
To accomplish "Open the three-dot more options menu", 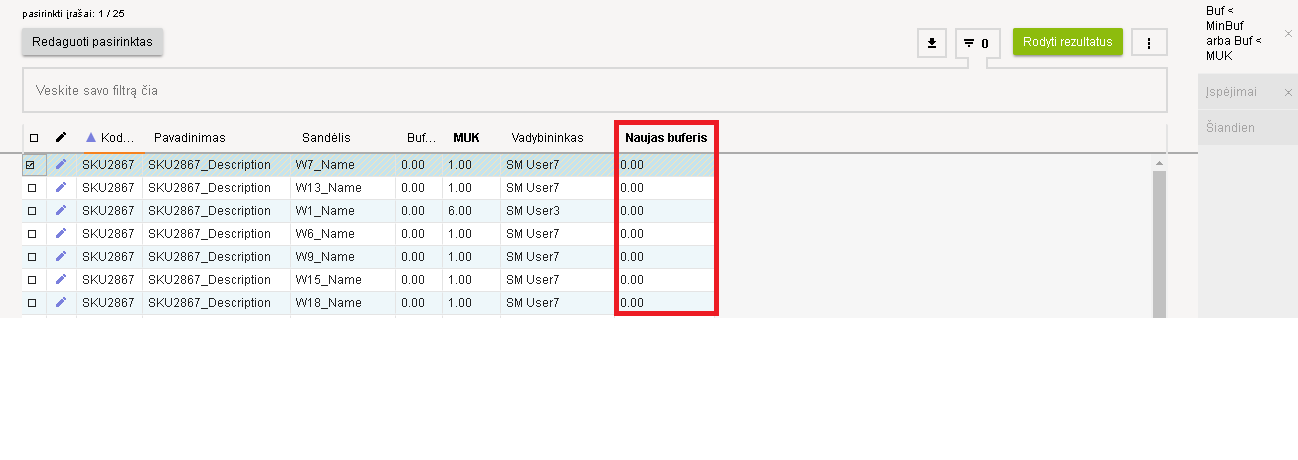I will [1149, 43].
